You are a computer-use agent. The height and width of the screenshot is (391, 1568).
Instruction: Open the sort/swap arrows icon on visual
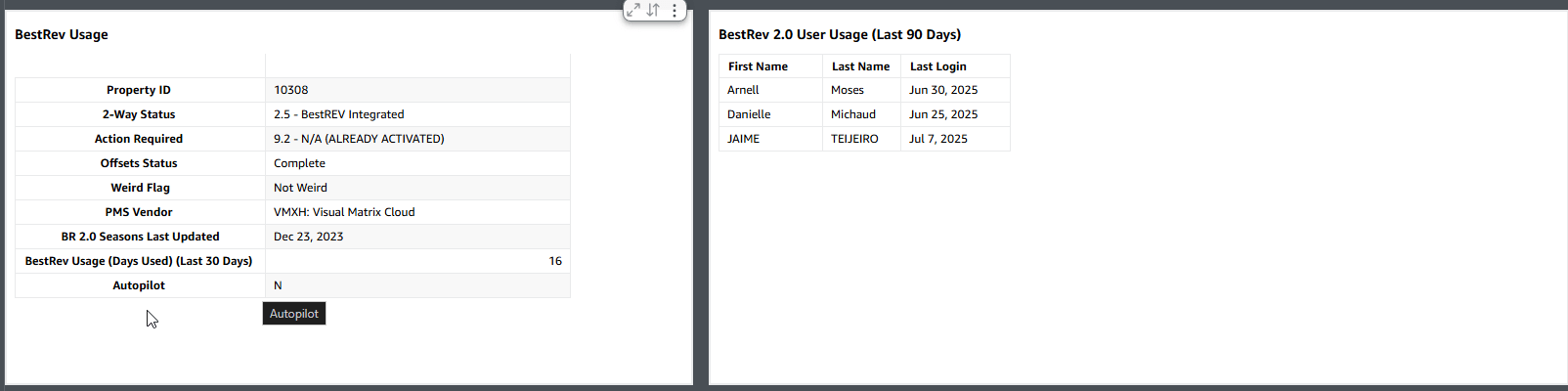653,10
